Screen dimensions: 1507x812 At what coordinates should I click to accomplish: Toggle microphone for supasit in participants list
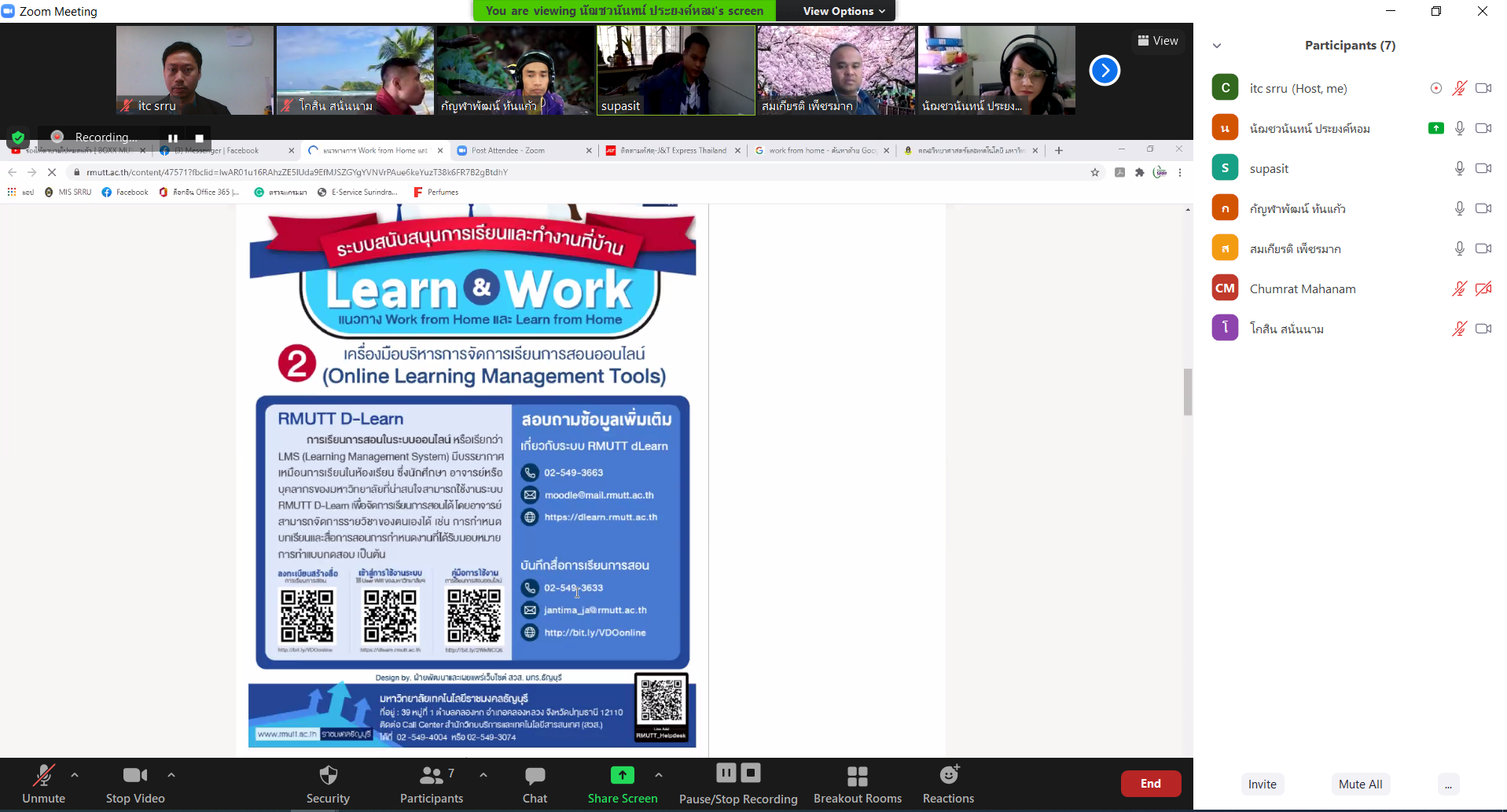[x=1459, y=168]
